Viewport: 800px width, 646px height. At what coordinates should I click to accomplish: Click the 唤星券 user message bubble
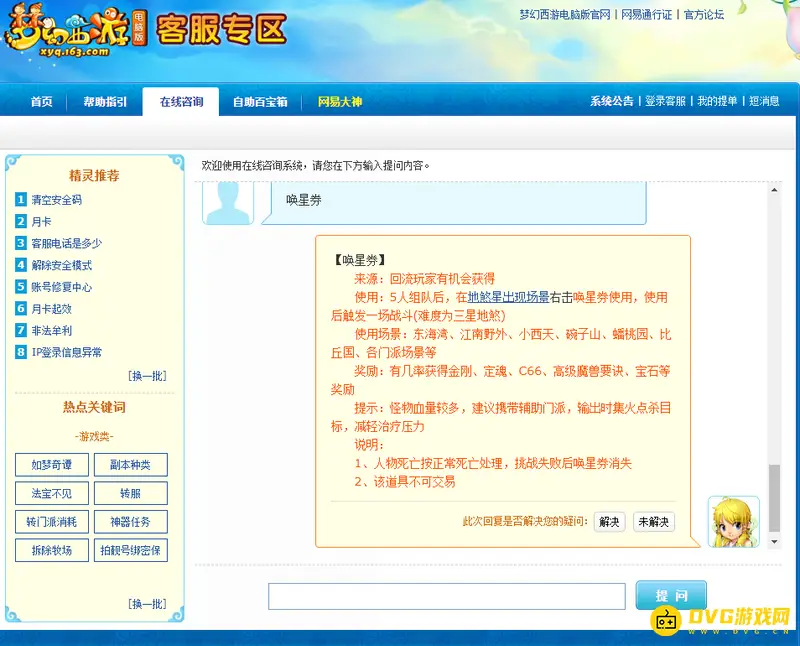(454, 203)
